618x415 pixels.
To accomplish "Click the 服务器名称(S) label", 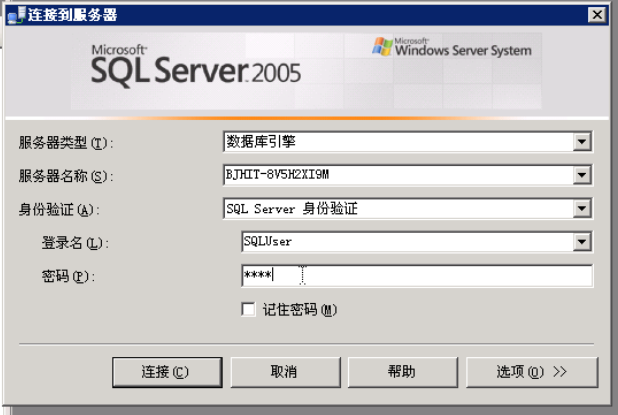I will click(66, 176).
